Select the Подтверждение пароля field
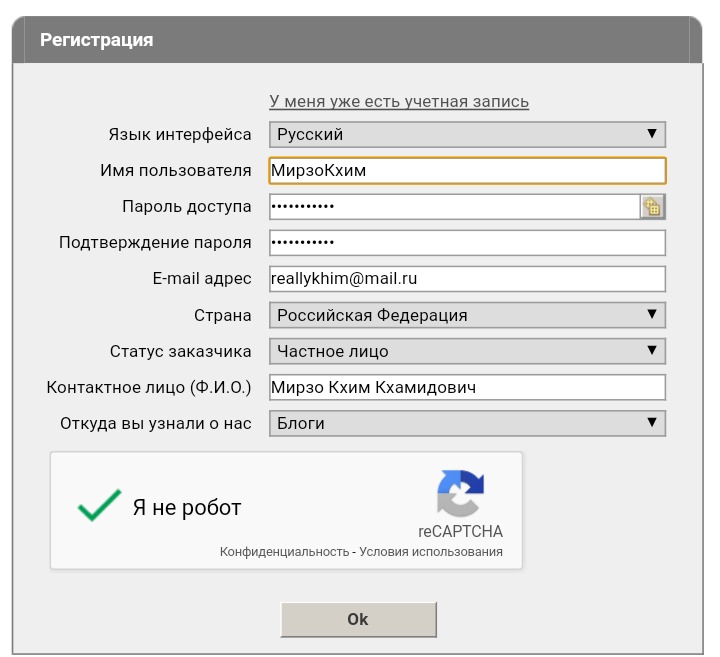 click(x=467, y=243)
